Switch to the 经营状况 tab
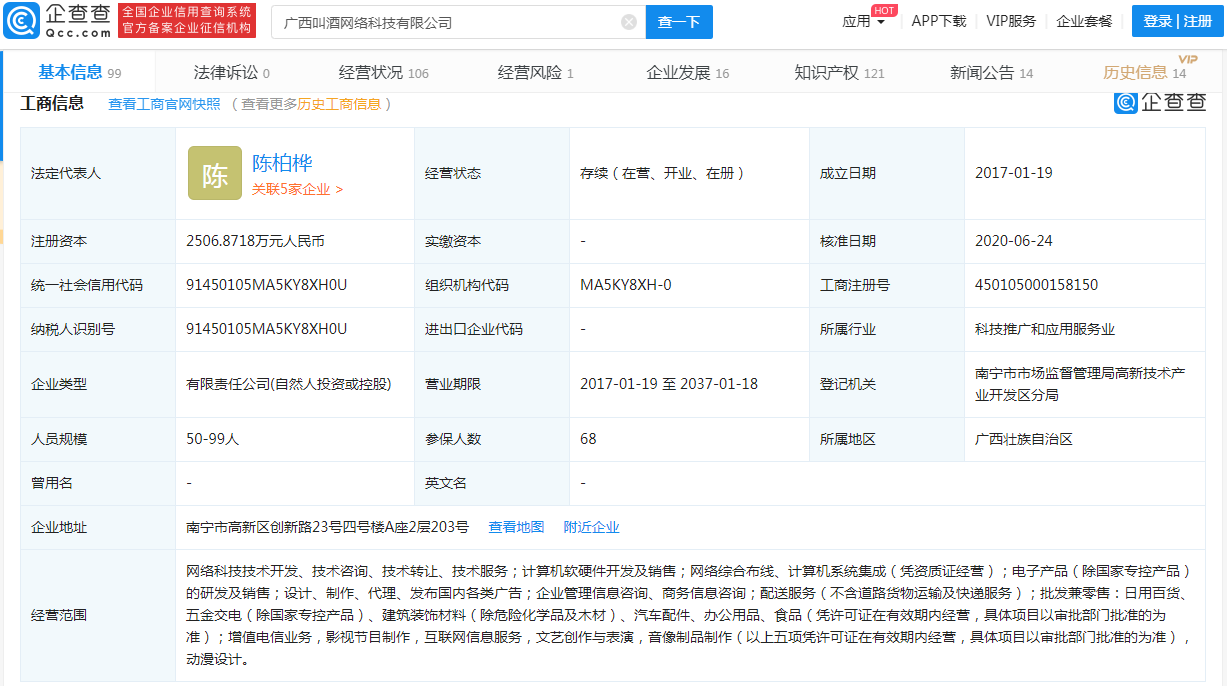1227x686 pixels. click(384, 72)
